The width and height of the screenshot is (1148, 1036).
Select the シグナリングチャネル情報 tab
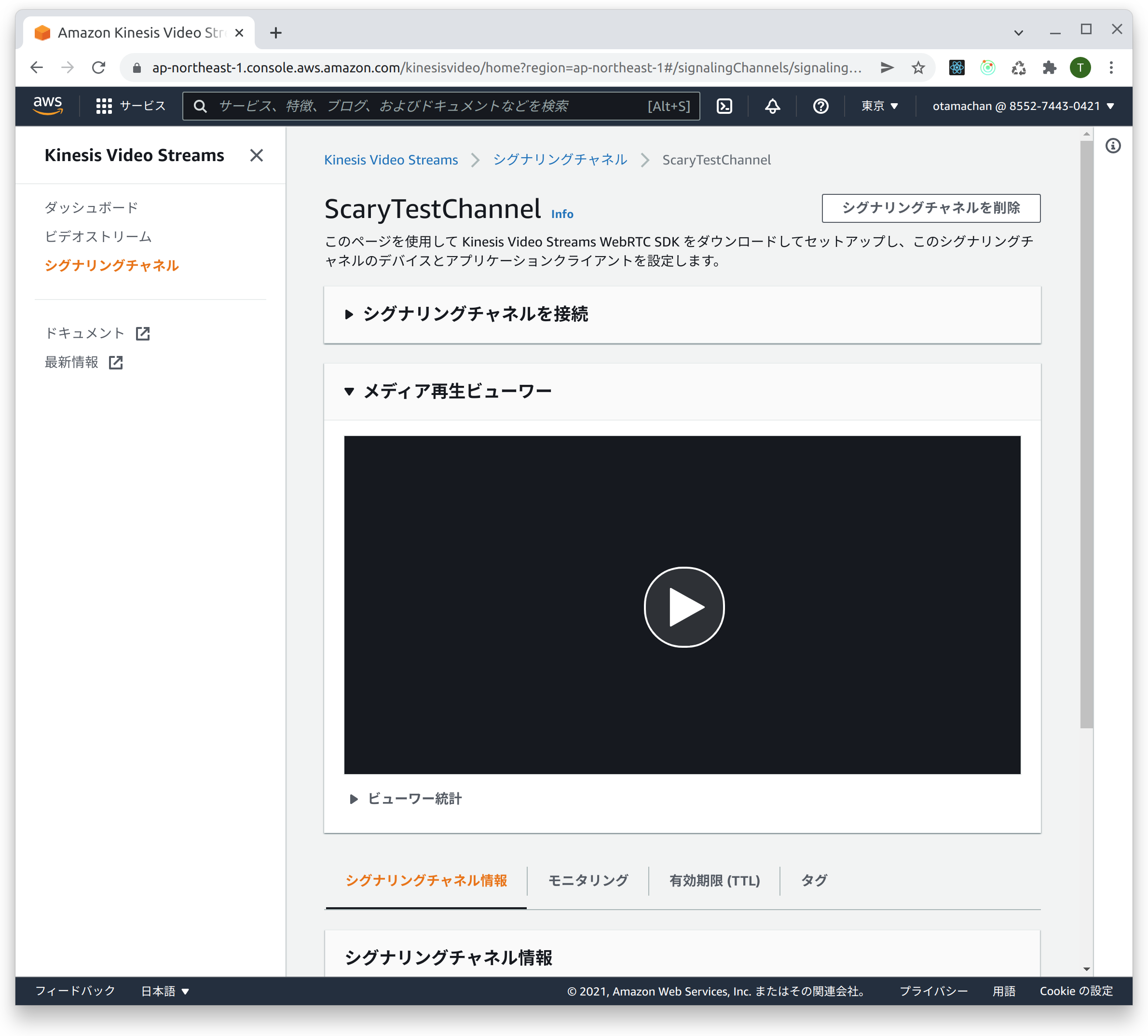click(426, 881)
